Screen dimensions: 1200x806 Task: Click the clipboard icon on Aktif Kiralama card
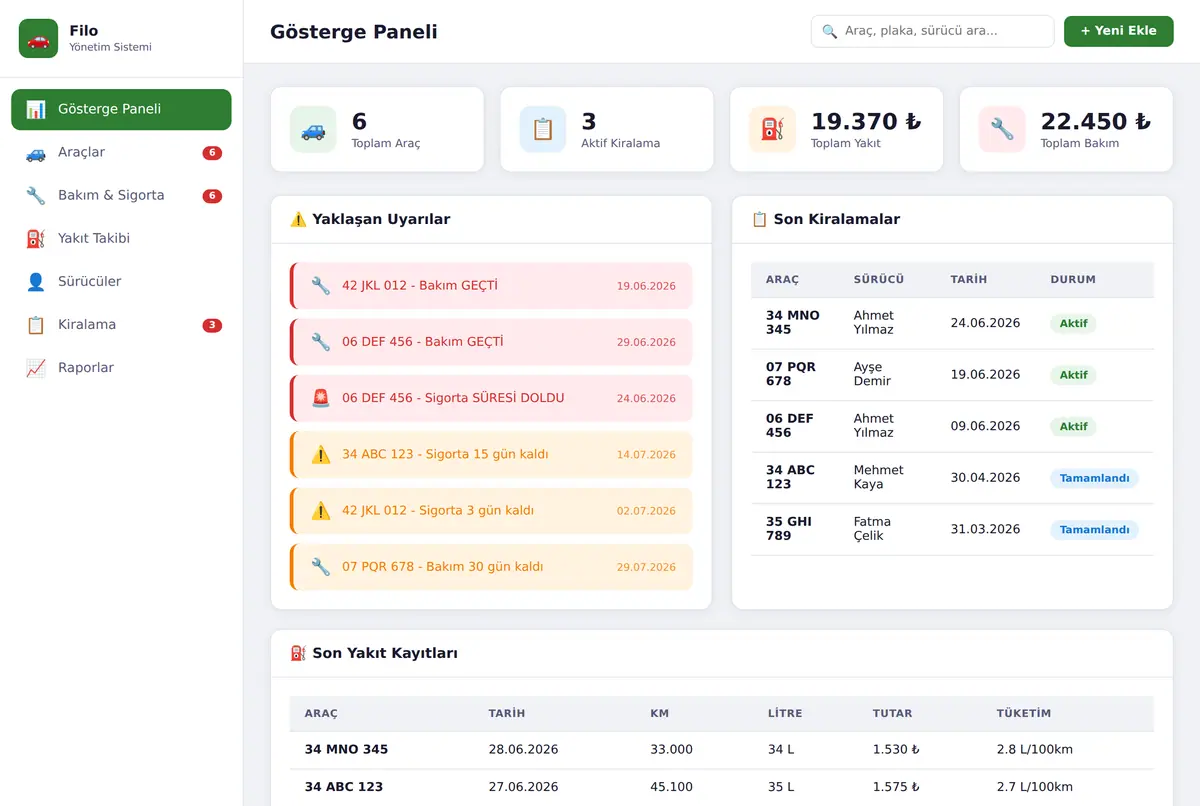coord(543,129)
